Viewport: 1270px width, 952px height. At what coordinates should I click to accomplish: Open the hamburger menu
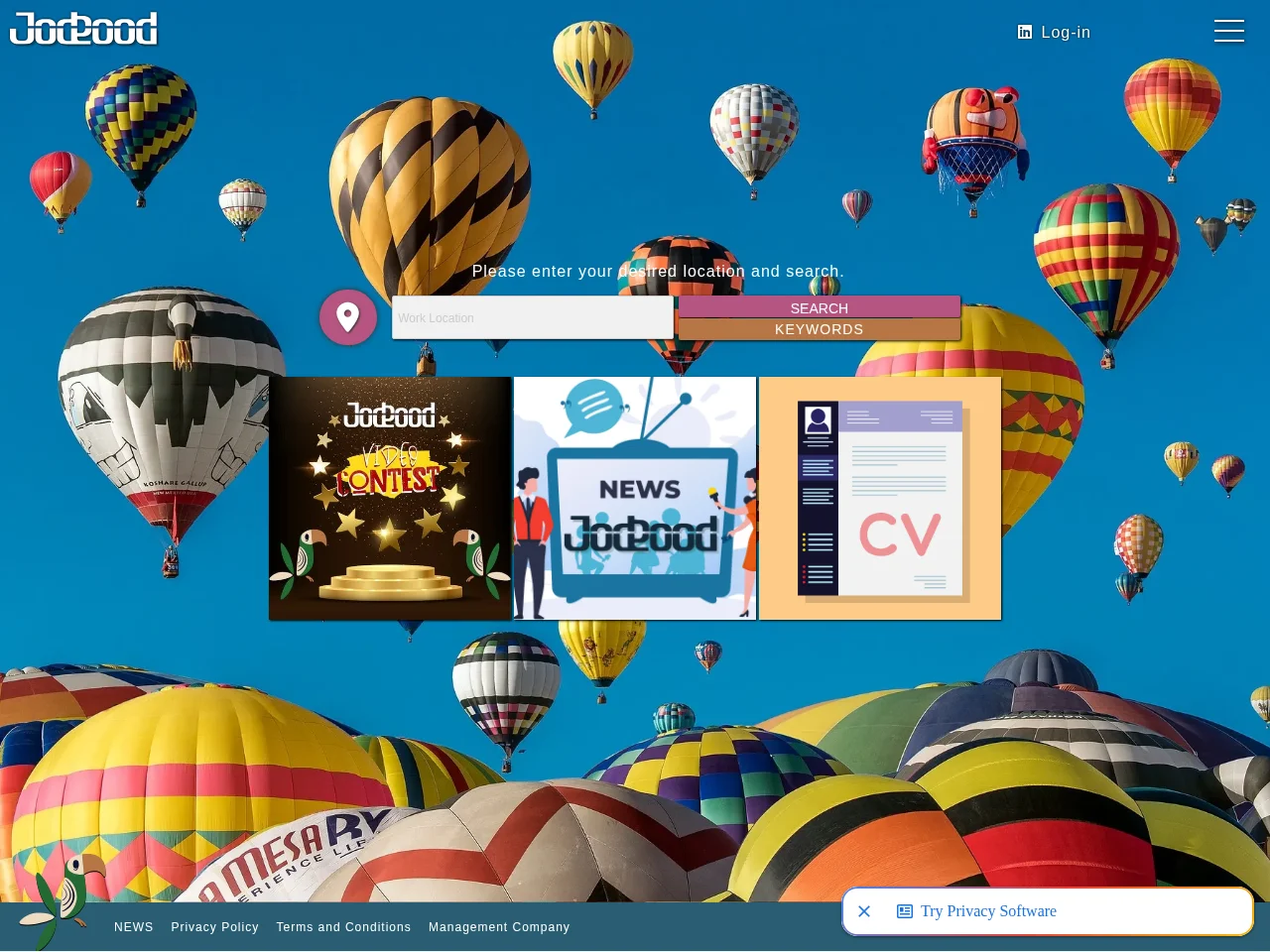click(x=1229, y=31)
